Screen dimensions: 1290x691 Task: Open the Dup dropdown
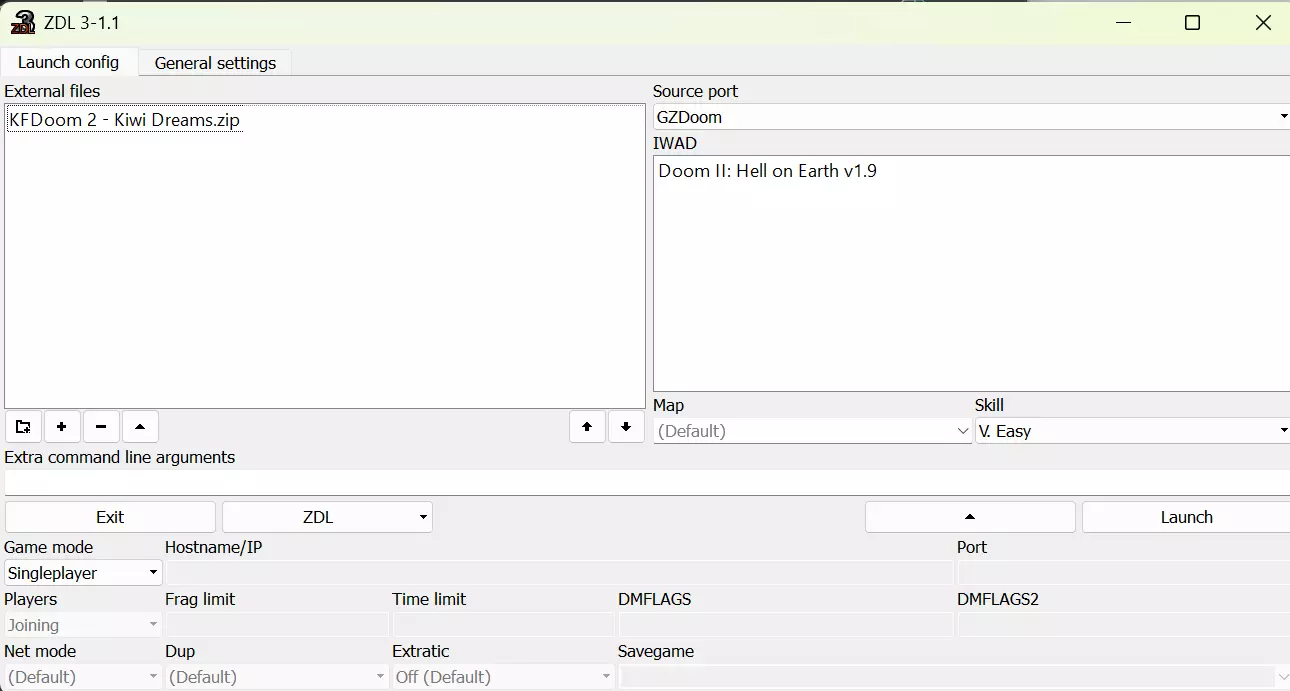pyautogui.click(x=276, y=677)
